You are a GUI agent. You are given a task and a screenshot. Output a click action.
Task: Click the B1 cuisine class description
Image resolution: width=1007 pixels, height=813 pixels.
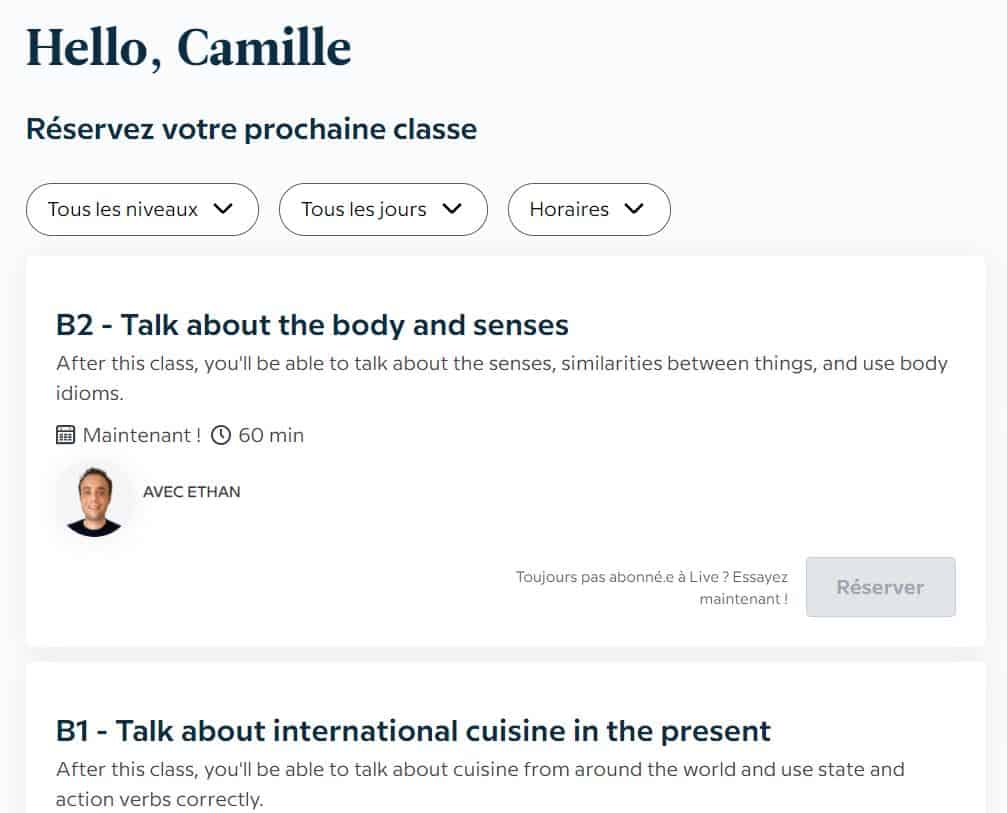click(x=480, y=784)
